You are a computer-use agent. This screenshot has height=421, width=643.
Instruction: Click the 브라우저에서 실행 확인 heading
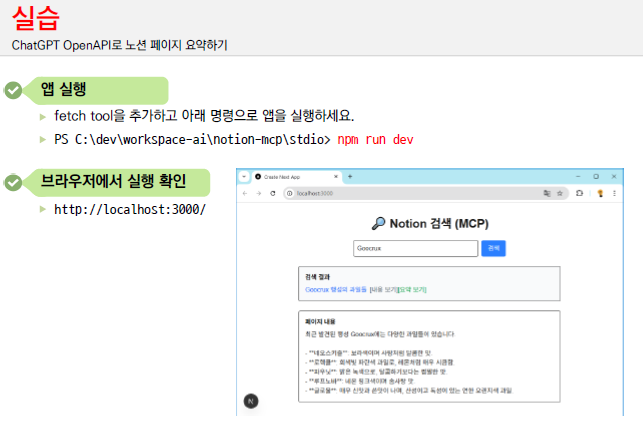pyautogui.click(x=113, y=181)
